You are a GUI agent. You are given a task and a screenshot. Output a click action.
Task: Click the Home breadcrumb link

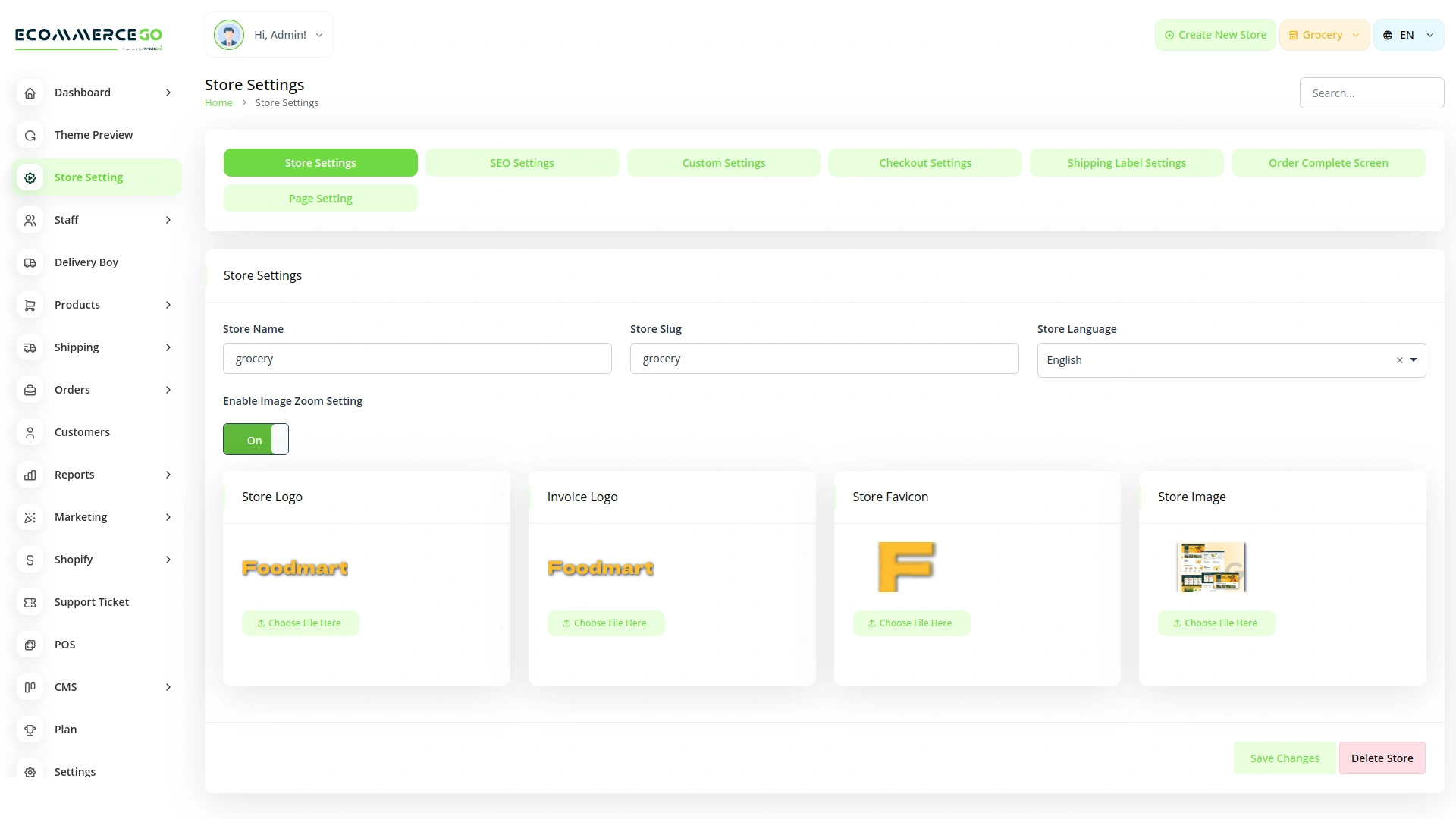(x=218, y=102)
